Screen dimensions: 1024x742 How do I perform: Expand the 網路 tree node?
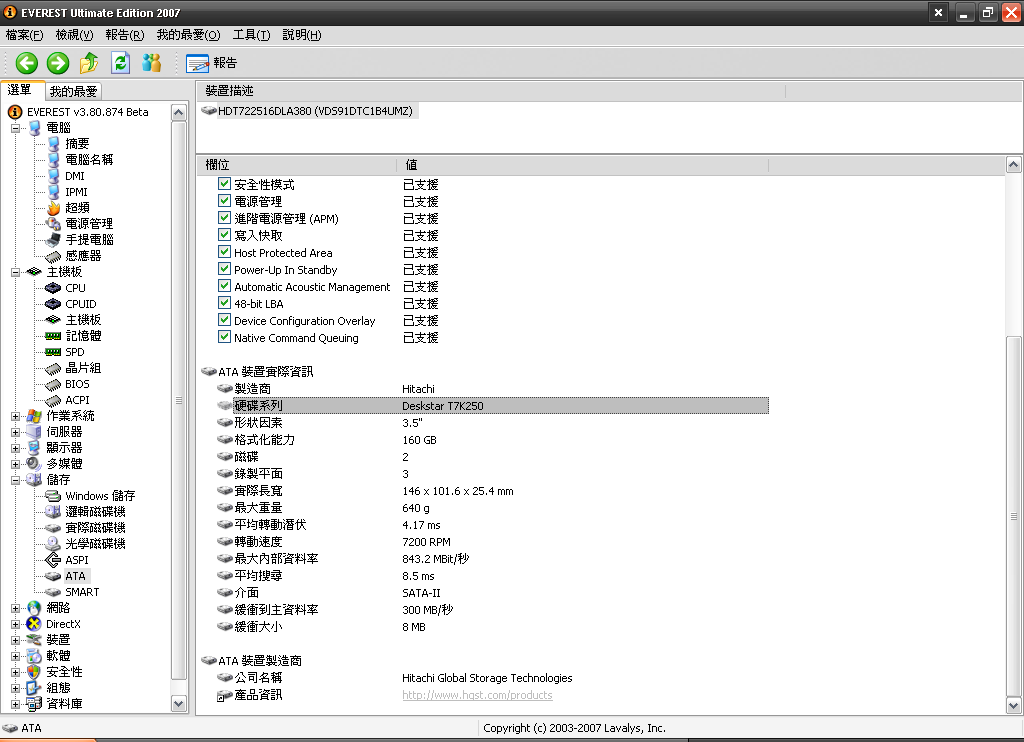[16, 608]
